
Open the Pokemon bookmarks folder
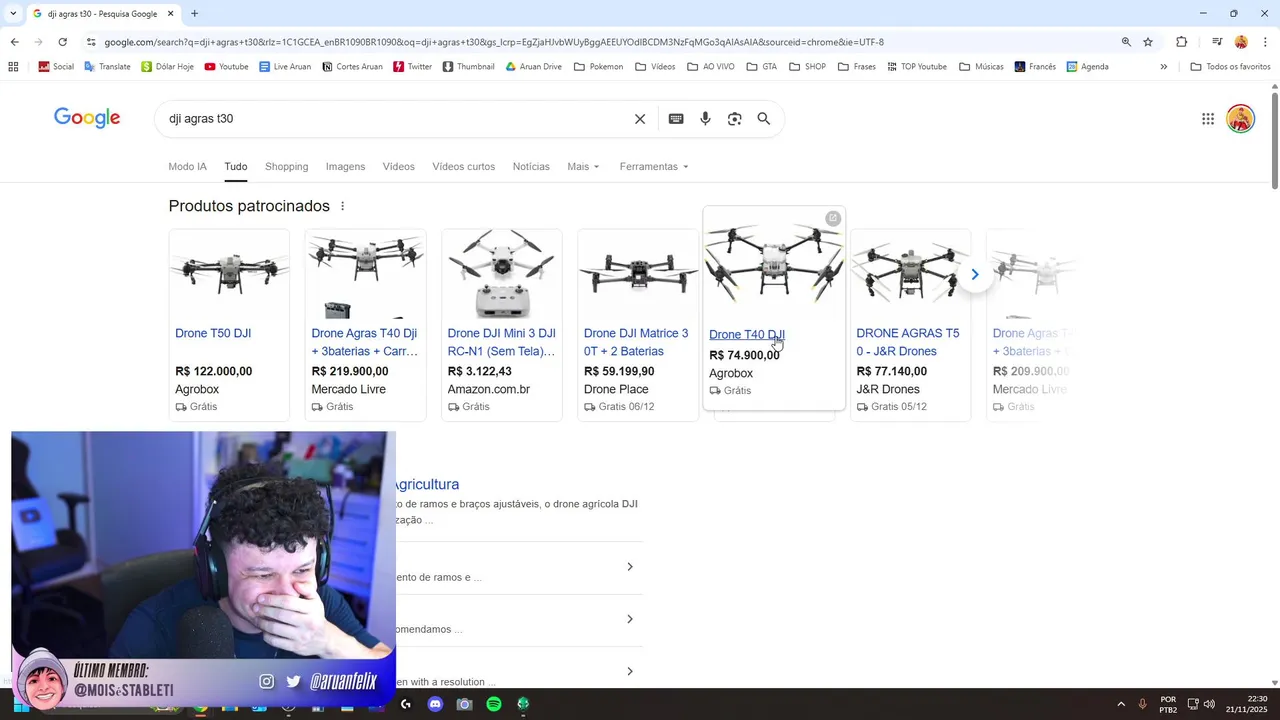(x=598, y=67)
